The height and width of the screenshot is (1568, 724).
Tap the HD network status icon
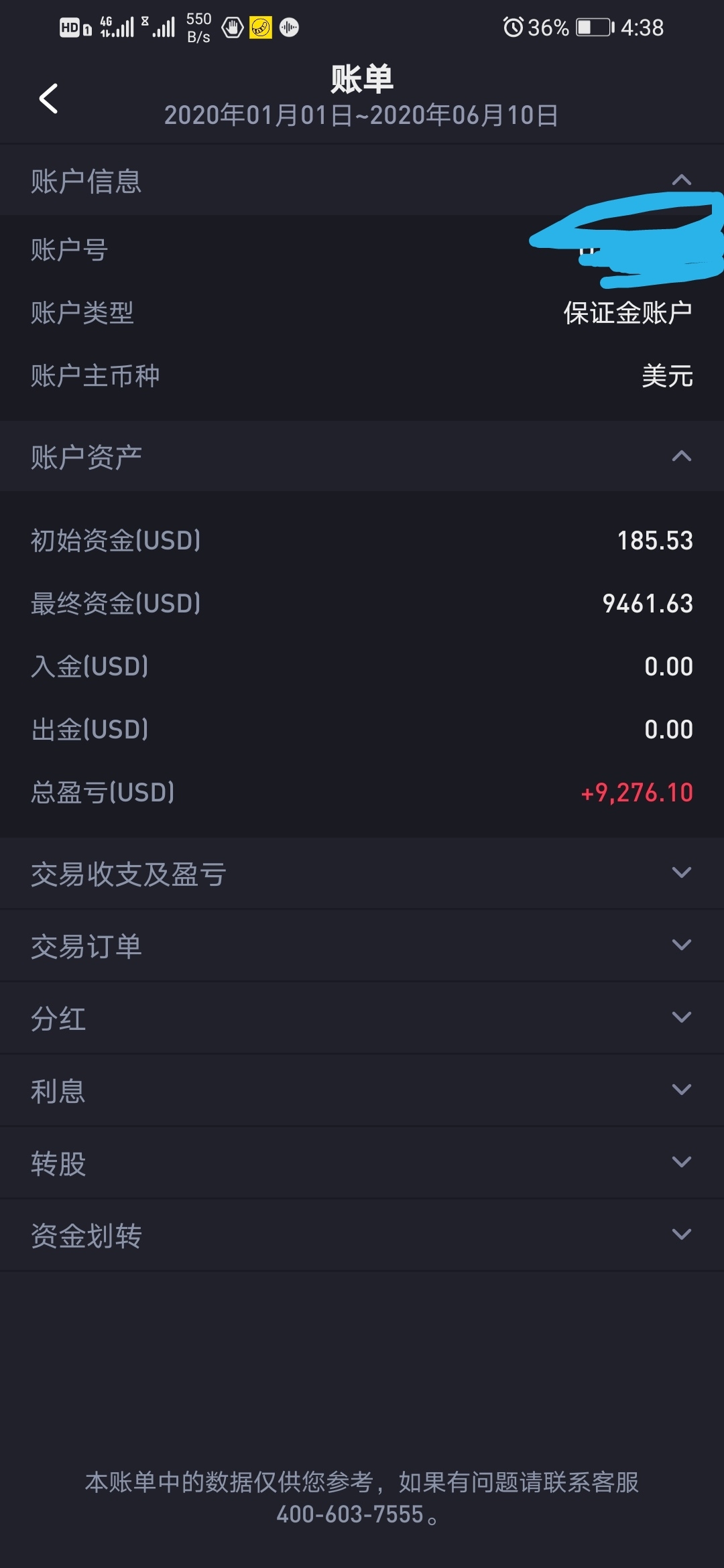tap(75, 27)
